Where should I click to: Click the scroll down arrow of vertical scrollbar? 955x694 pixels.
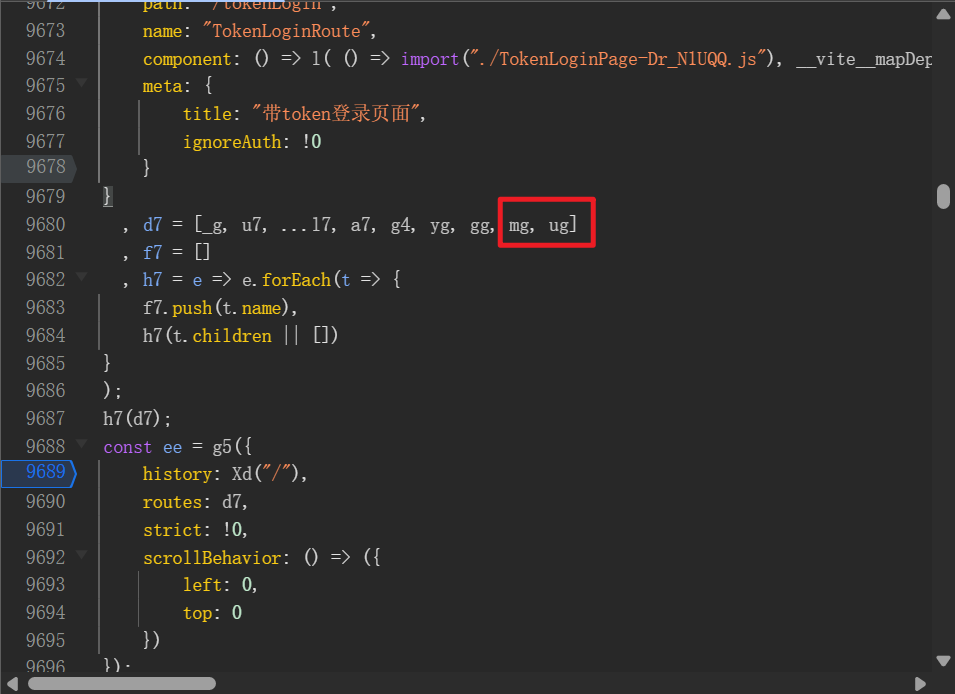(942, 660)
